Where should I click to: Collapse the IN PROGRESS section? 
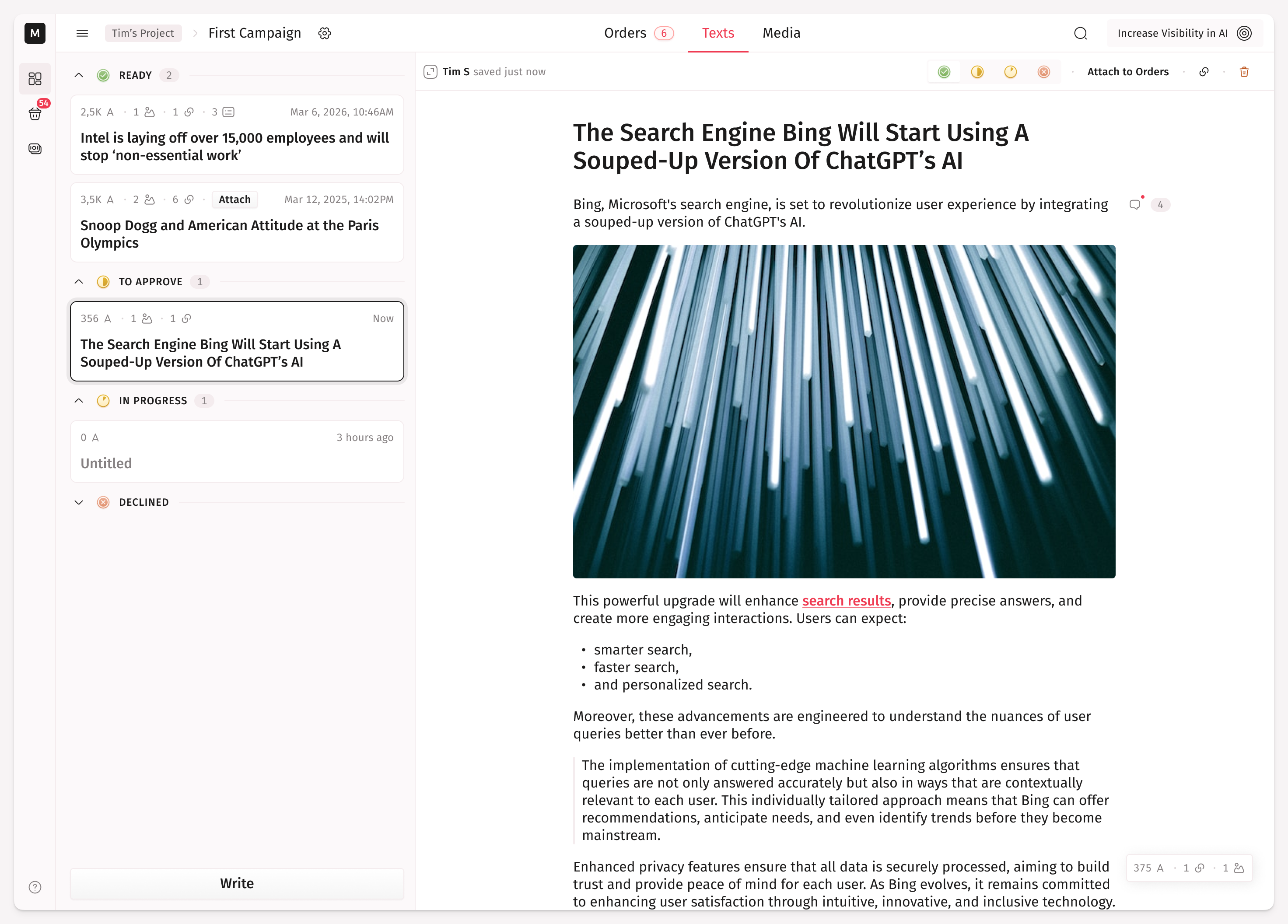click(79, 400)
